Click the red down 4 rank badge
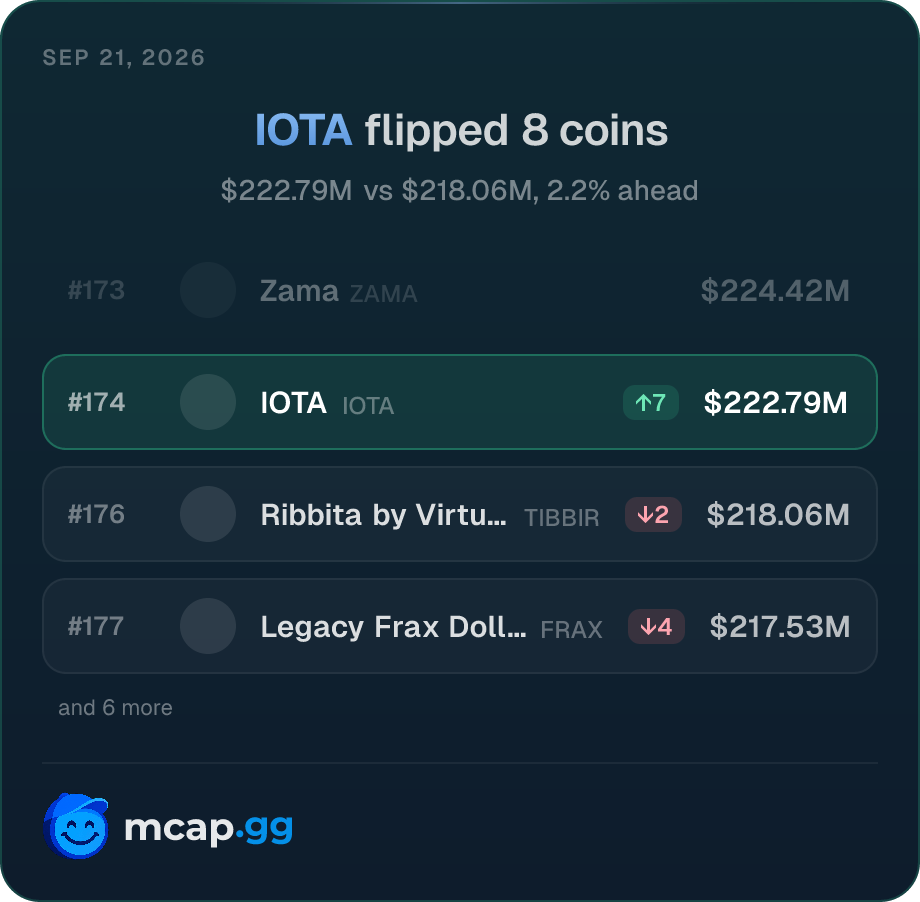The image size is (920, 902). pos(656,627)
